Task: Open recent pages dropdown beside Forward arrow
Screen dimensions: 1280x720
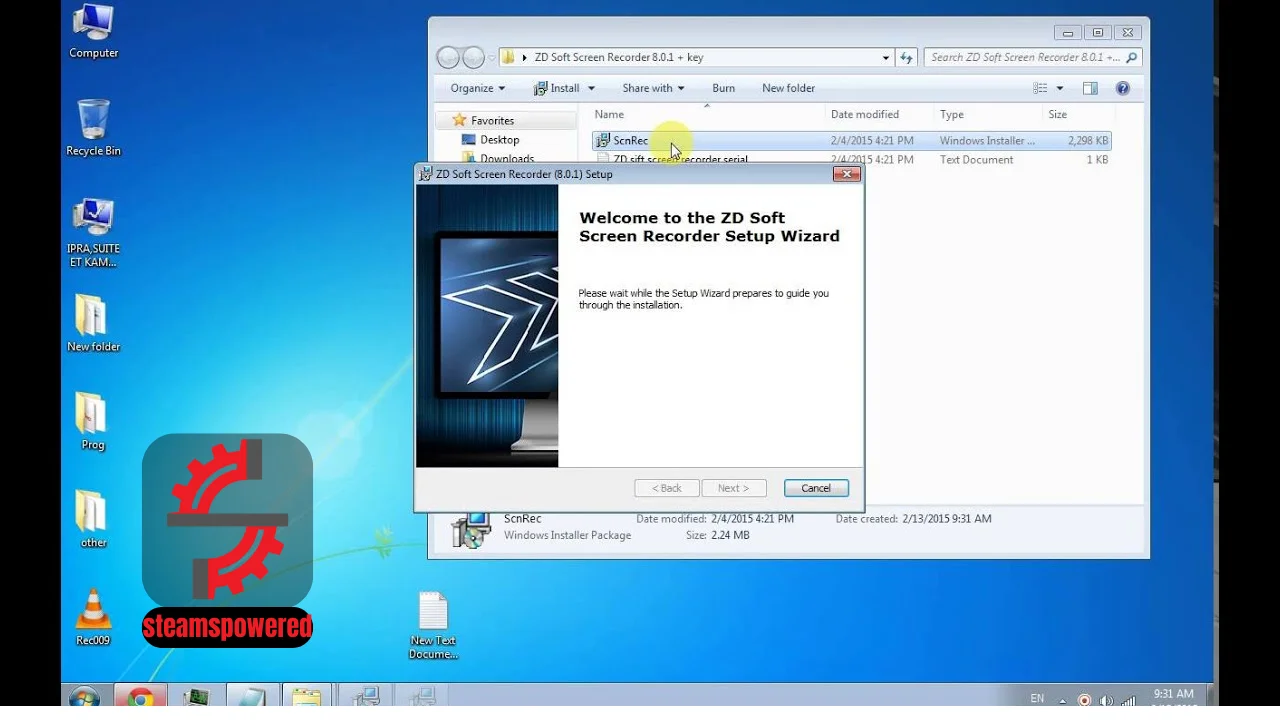Action: [x=491, y=58]
